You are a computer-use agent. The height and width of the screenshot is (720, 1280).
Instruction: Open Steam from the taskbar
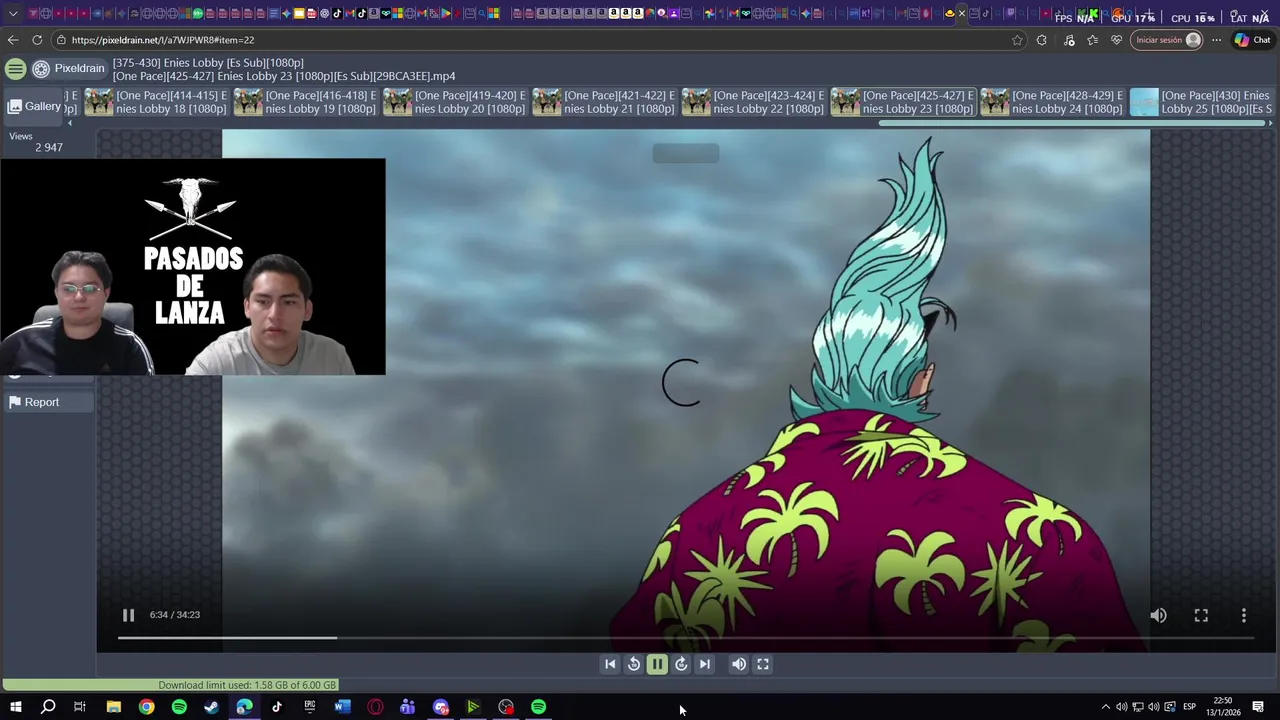pos(212,707)
